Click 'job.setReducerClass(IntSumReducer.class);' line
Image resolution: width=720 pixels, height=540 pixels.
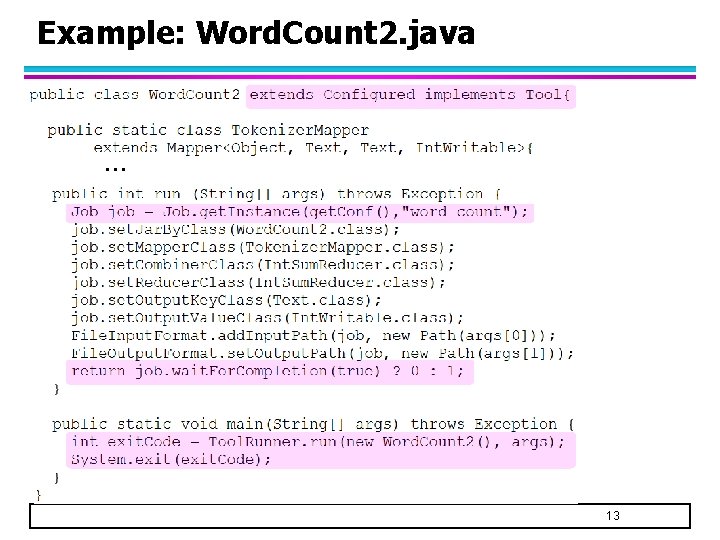[258, 282]
